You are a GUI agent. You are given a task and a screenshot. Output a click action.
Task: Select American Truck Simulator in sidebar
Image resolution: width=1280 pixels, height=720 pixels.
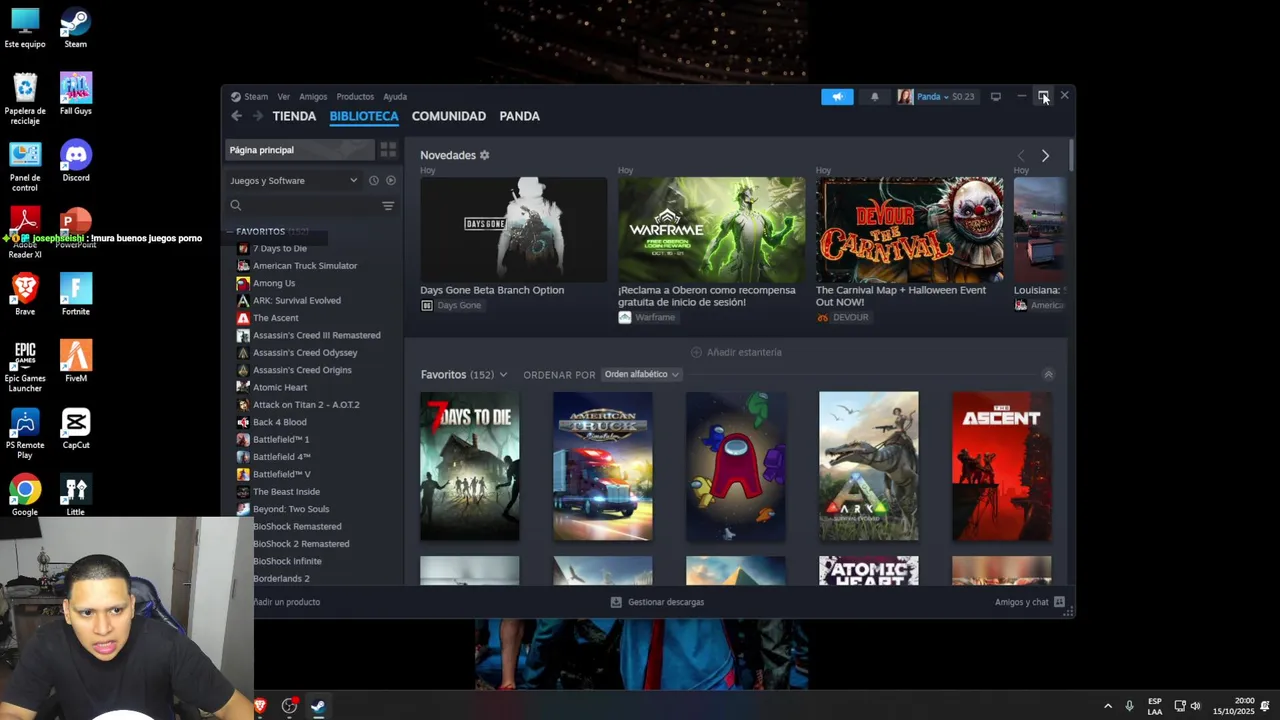305,266
